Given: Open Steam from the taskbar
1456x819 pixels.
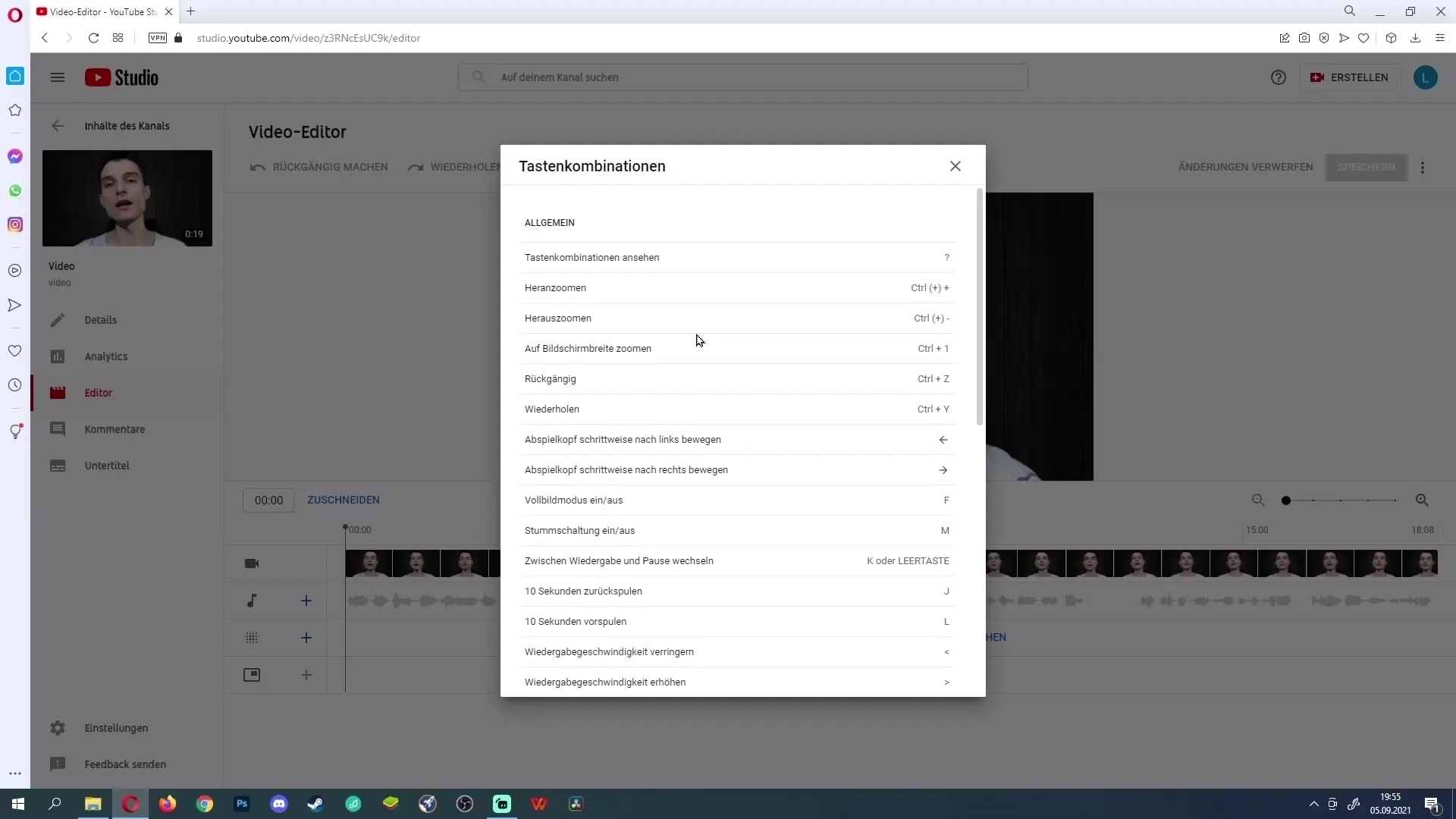Looking at the screenshot, I should (315, 804).
